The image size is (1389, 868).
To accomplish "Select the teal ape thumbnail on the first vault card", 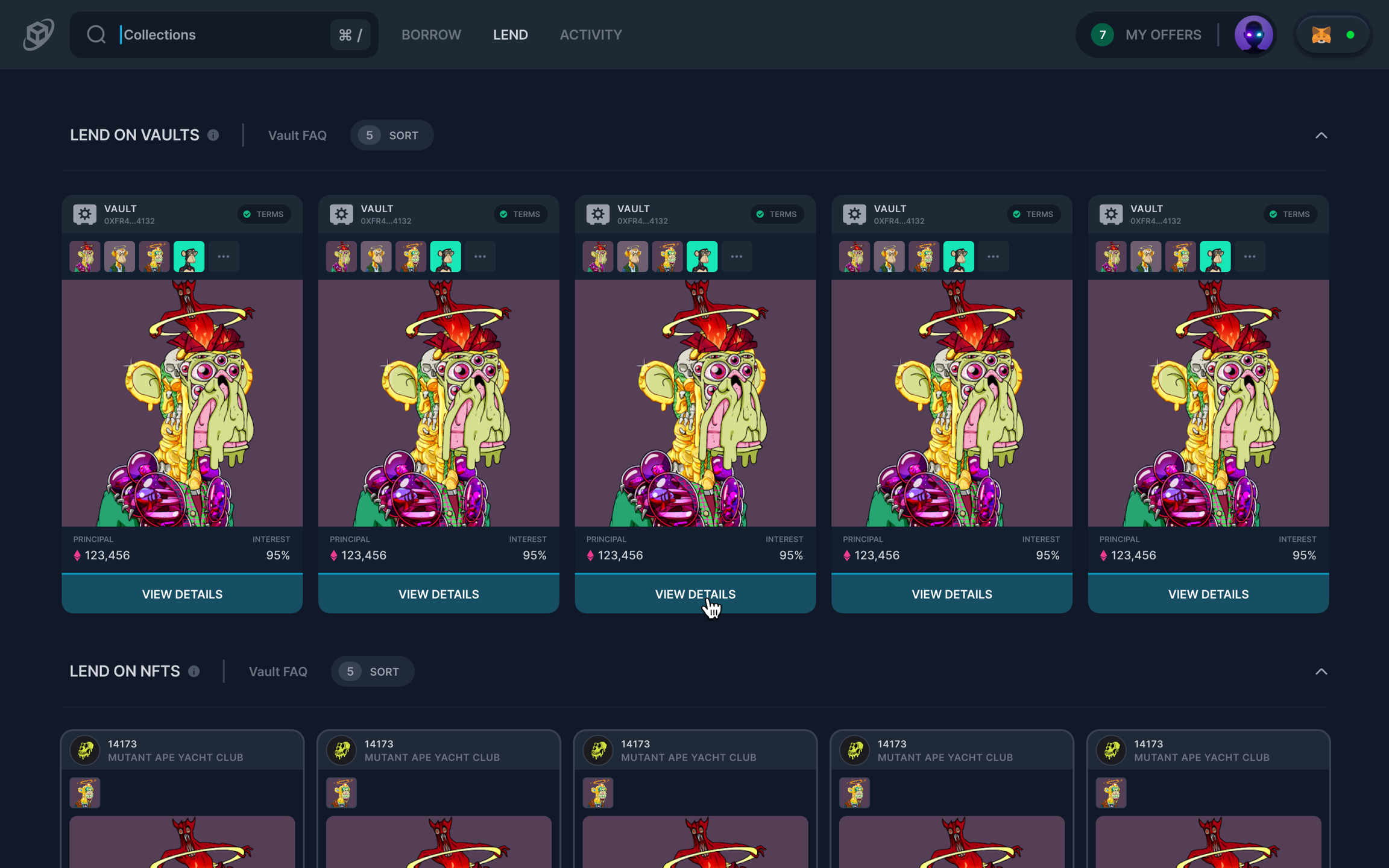I will (x=189, y=256).
